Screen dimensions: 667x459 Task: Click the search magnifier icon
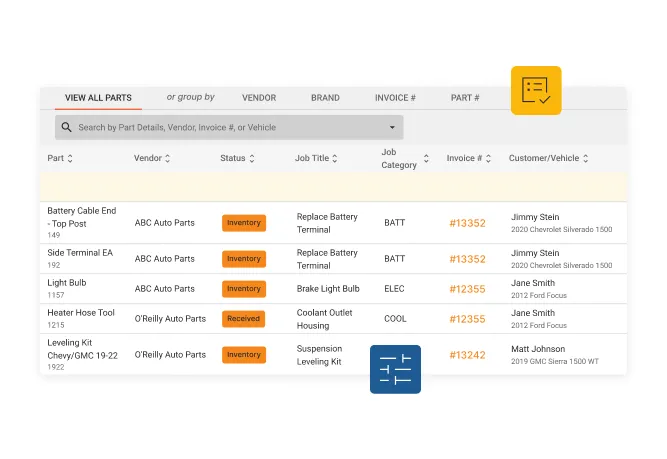coord(66,127)
